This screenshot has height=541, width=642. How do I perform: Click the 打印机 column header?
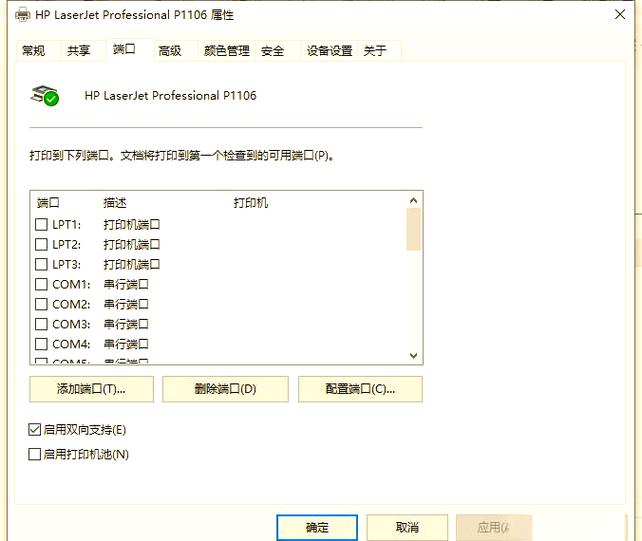coord(251,203)
